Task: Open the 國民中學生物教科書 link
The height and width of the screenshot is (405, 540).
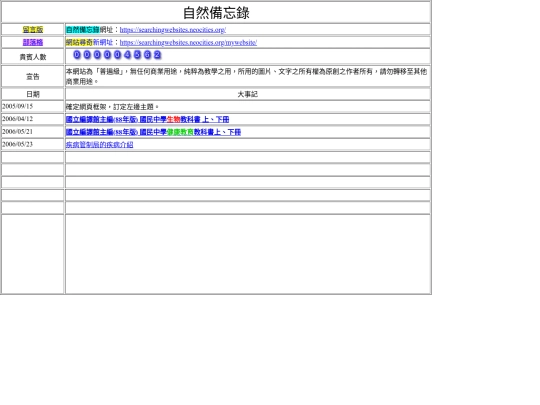Action: click(147, 120)
